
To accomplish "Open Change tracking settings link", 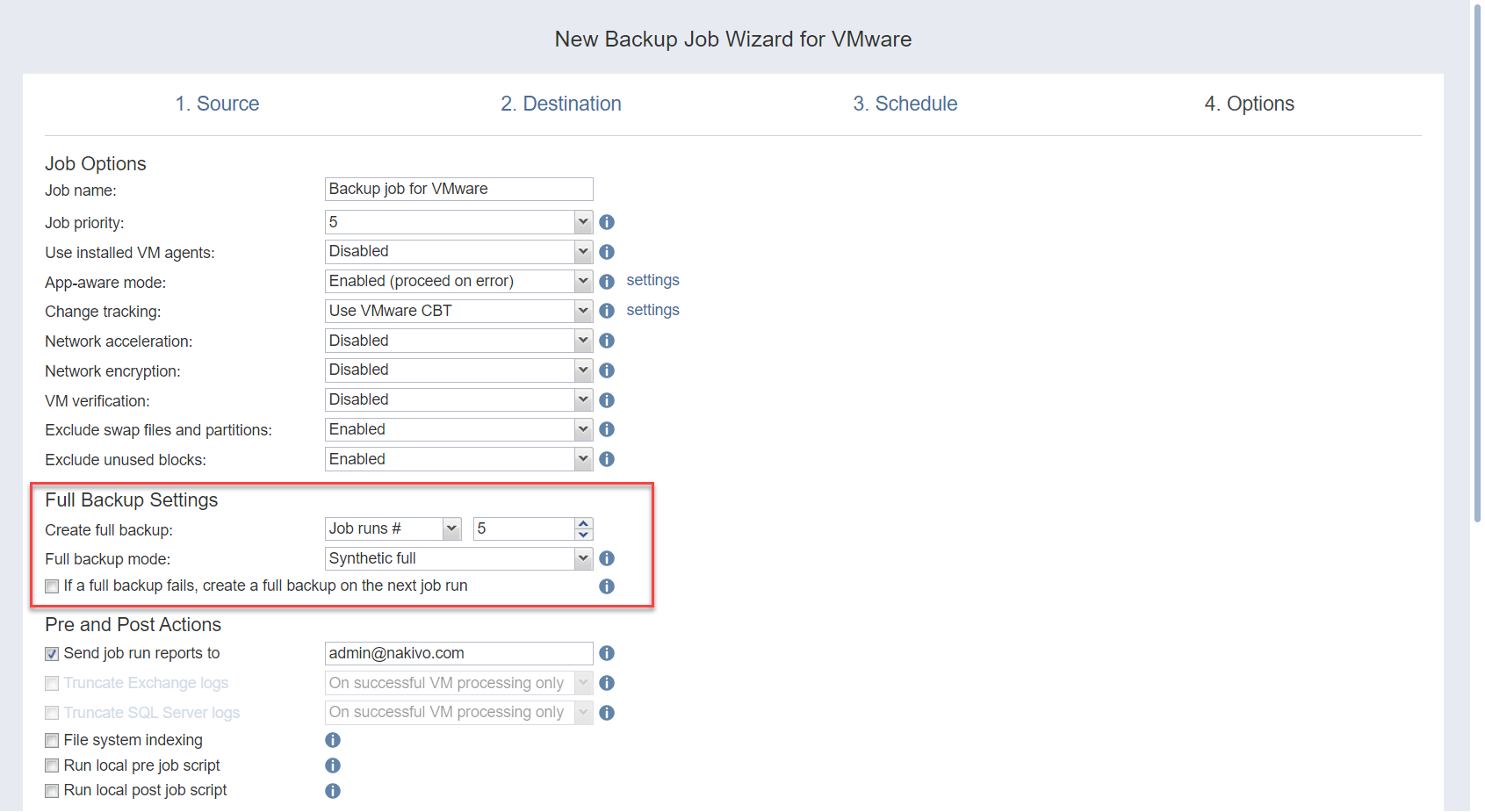I will point(652,310).
